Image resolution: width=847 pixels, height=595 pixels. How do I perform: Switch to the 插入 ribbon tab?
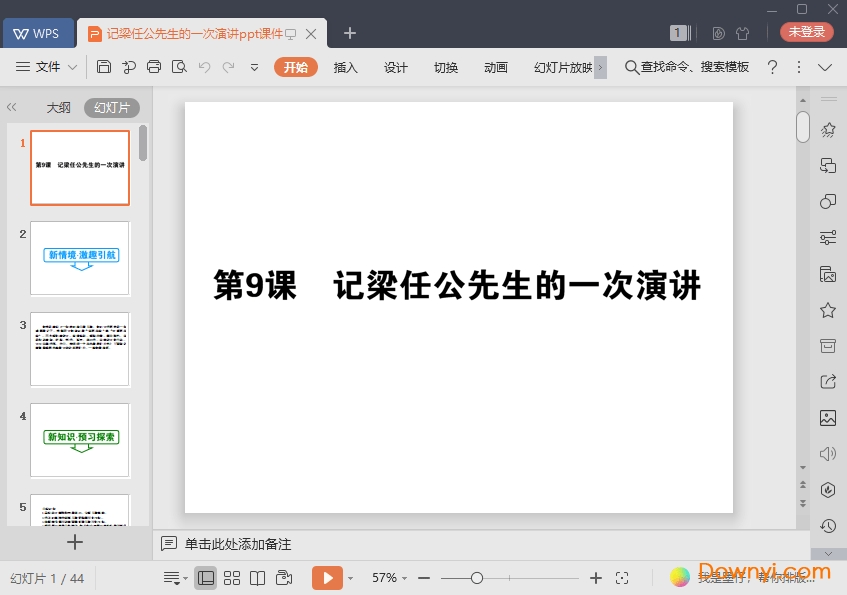[345, 67]
